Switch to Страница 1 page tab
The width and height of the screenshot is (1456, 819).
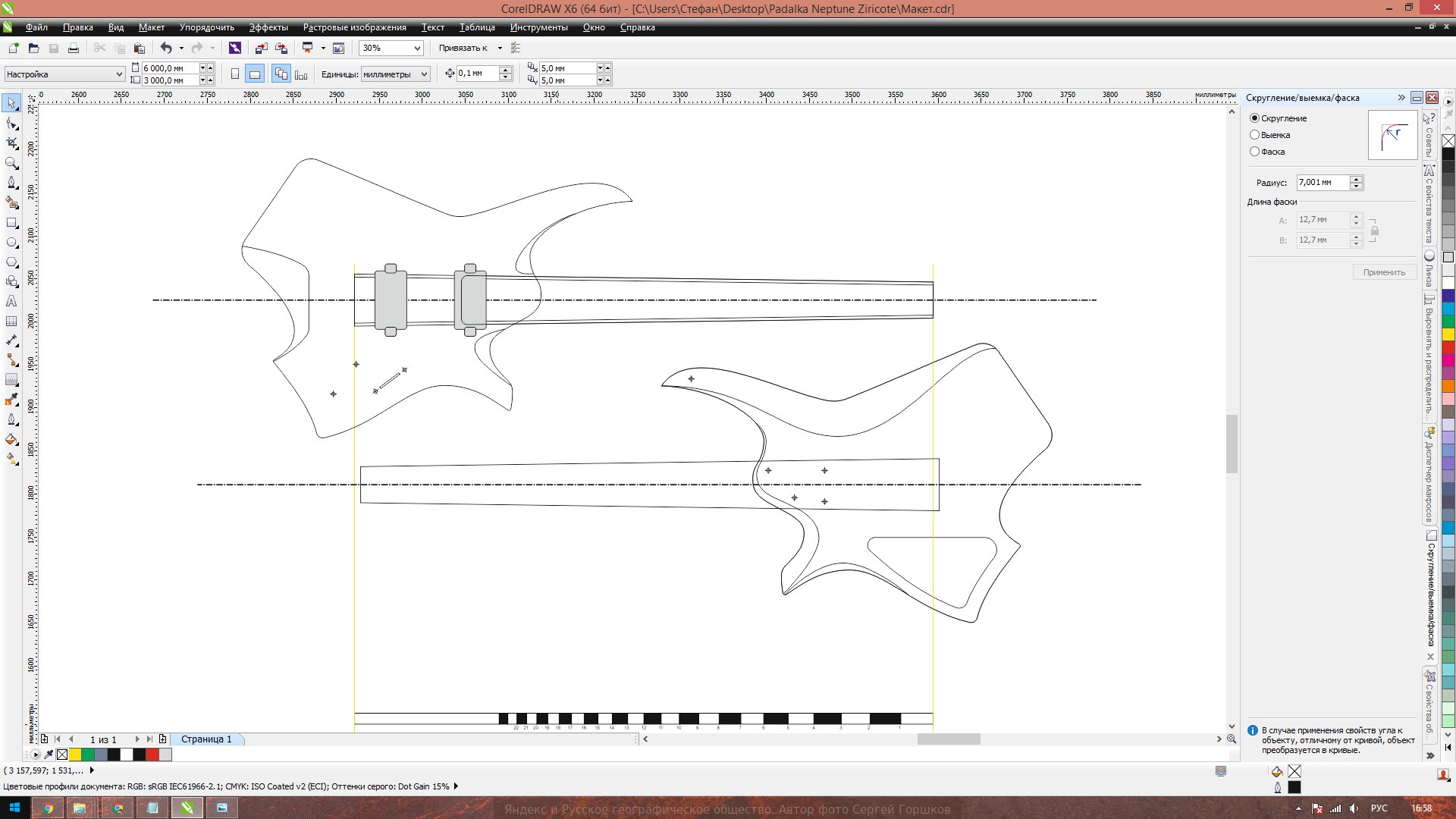(206, 739)
